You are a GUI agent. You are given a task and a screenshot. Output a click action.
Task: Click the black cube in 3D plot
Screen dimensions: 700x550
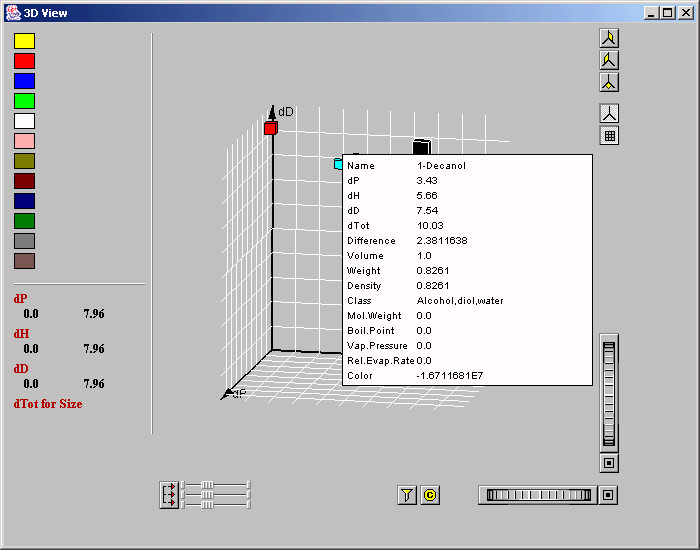[422, 147]
